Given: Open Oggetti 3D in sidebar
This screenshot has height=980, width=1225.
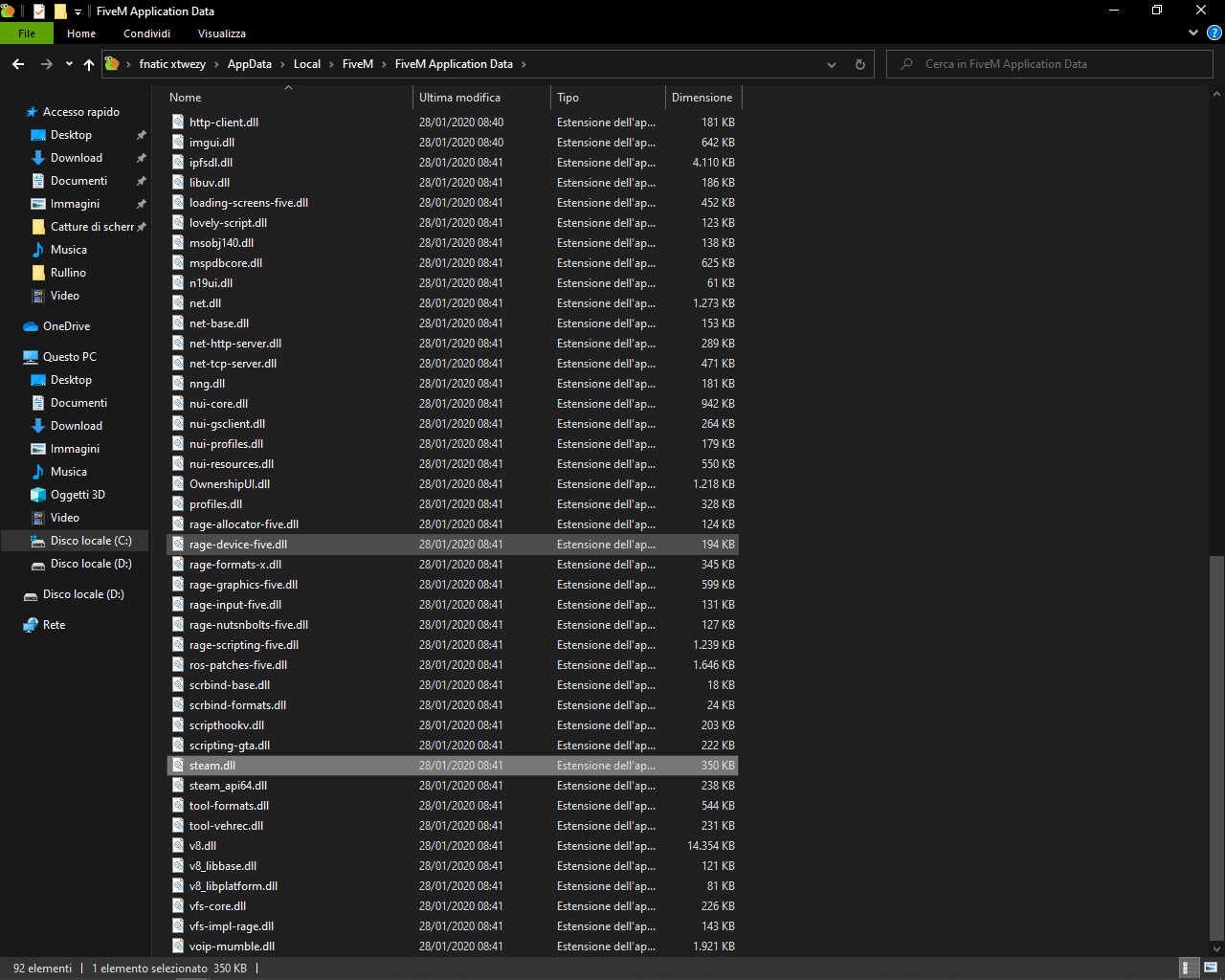Looking at the screenshot, I should click(78, 495).
